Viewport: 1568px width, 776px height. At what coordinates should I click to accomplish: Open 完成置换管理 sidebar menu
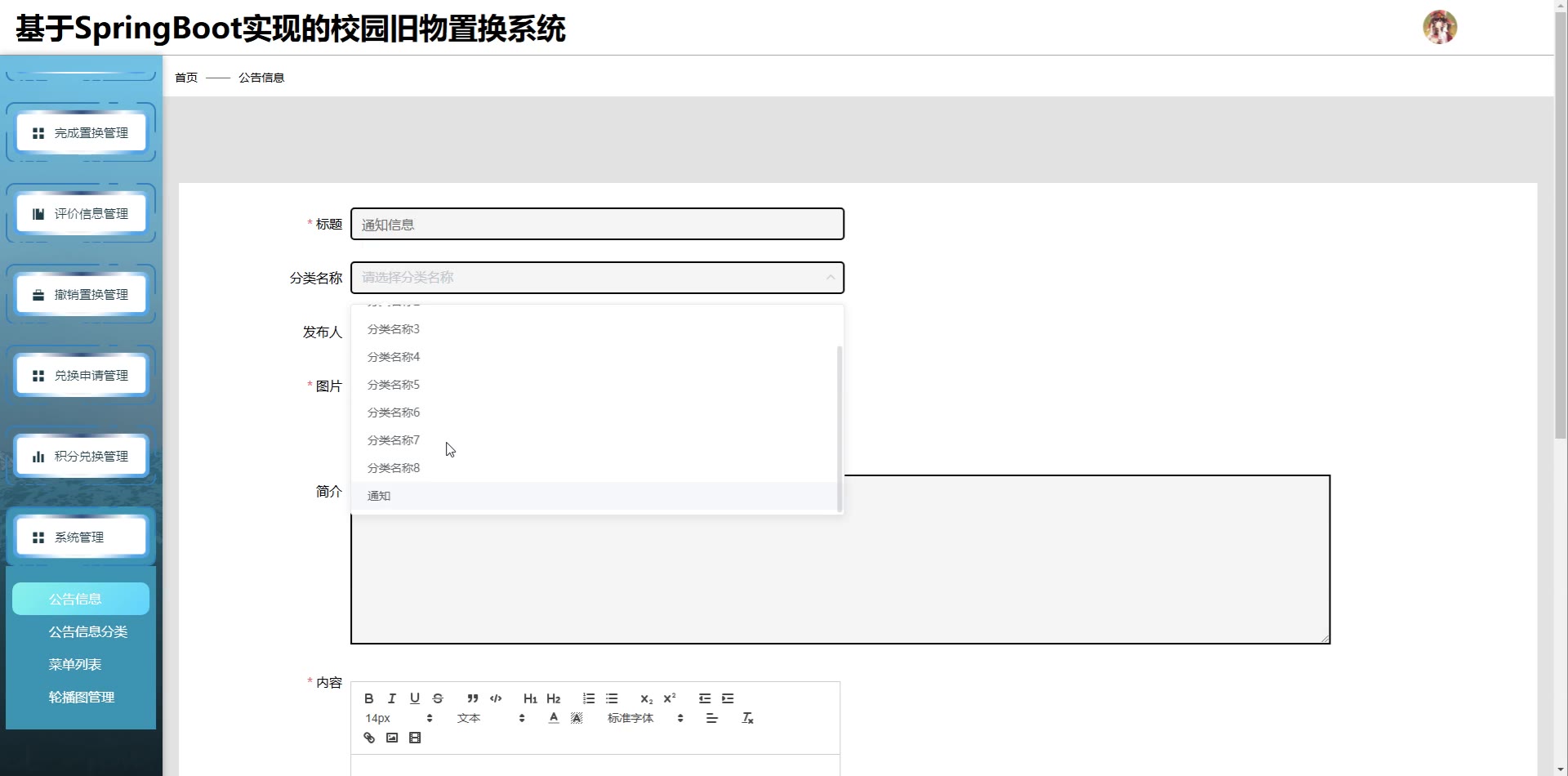[x=81, y=132]
